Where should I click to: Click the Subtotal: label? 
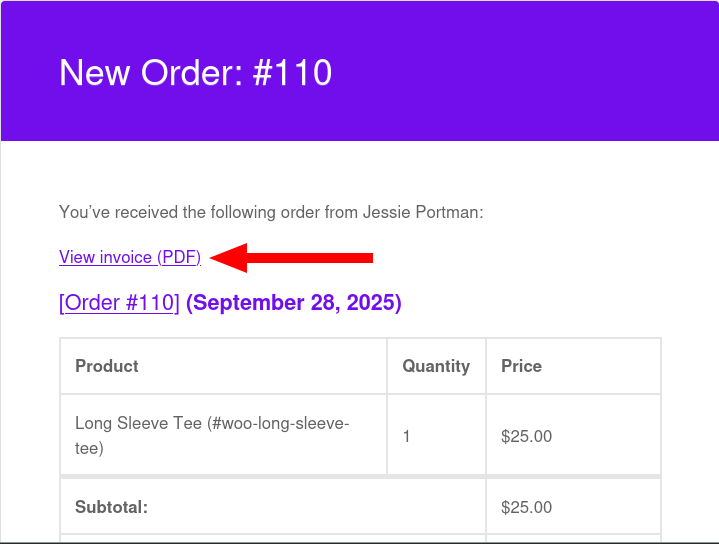coord(111,507)
